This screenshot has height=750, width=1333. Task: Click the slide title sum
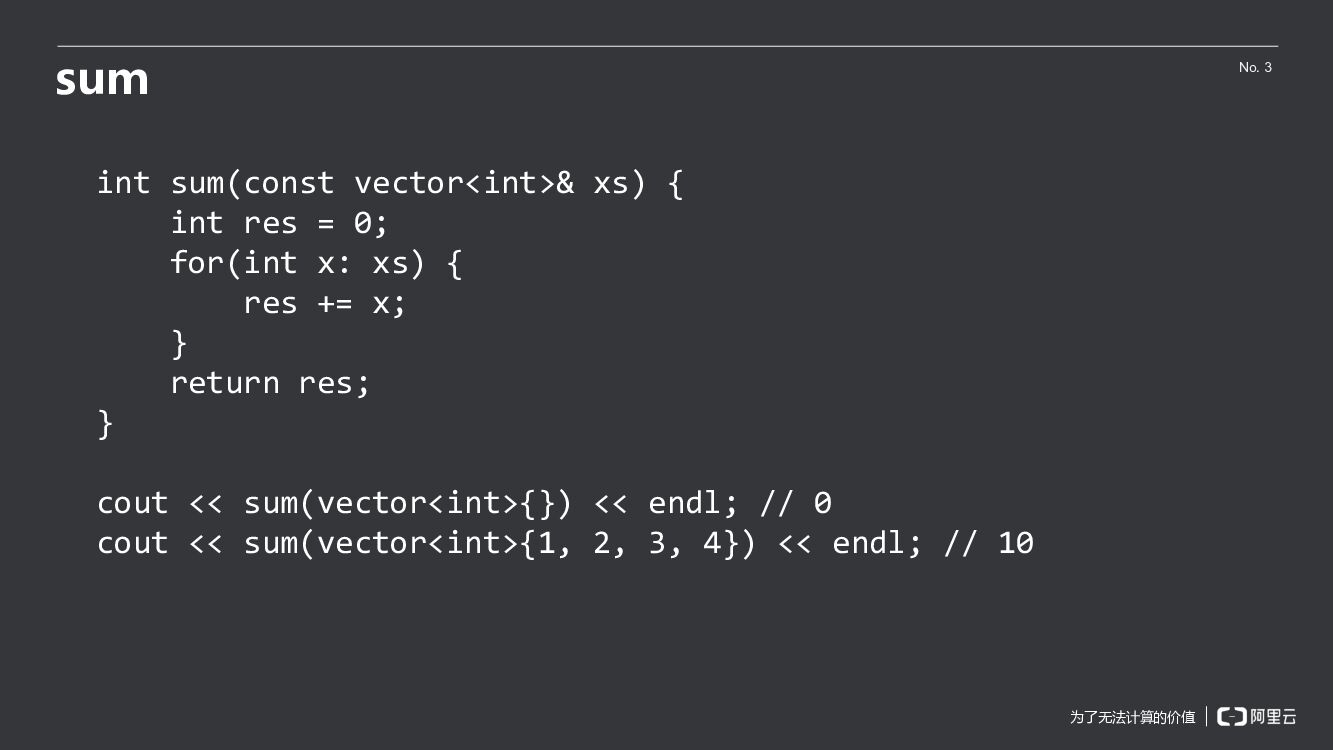(102, 80)
